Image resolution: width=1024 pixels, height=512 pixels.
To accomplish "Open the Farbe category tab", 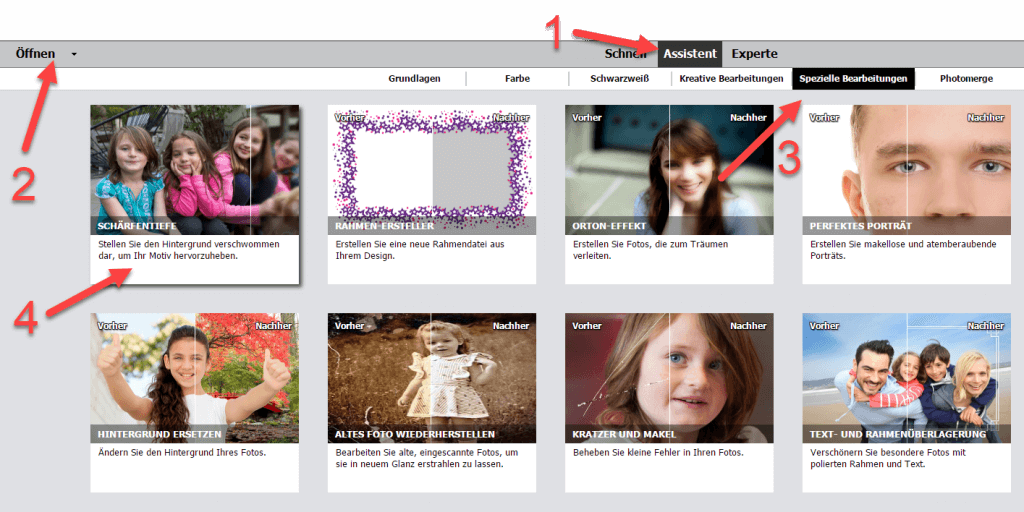I will click(x=517, y=78).
